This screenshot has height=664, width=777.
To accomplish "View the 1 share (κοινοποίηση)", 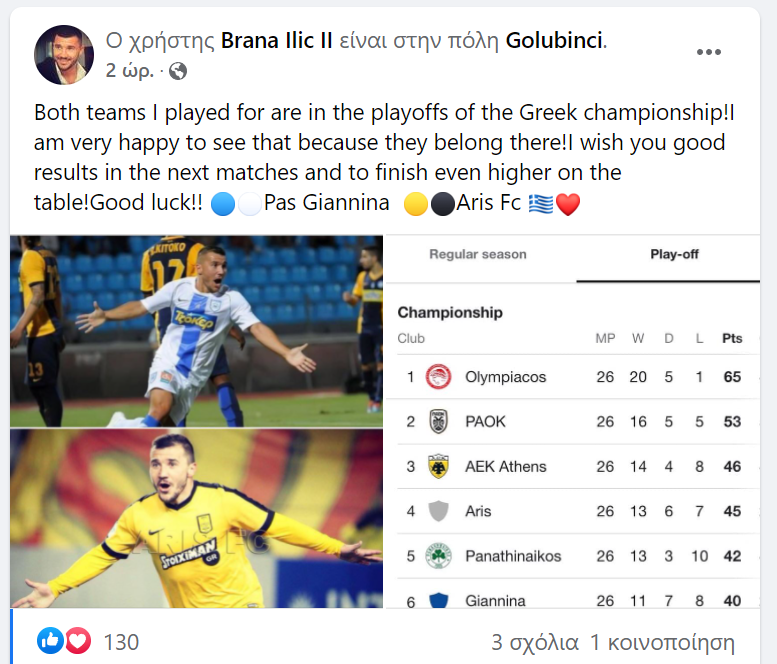I will (662, 642).
